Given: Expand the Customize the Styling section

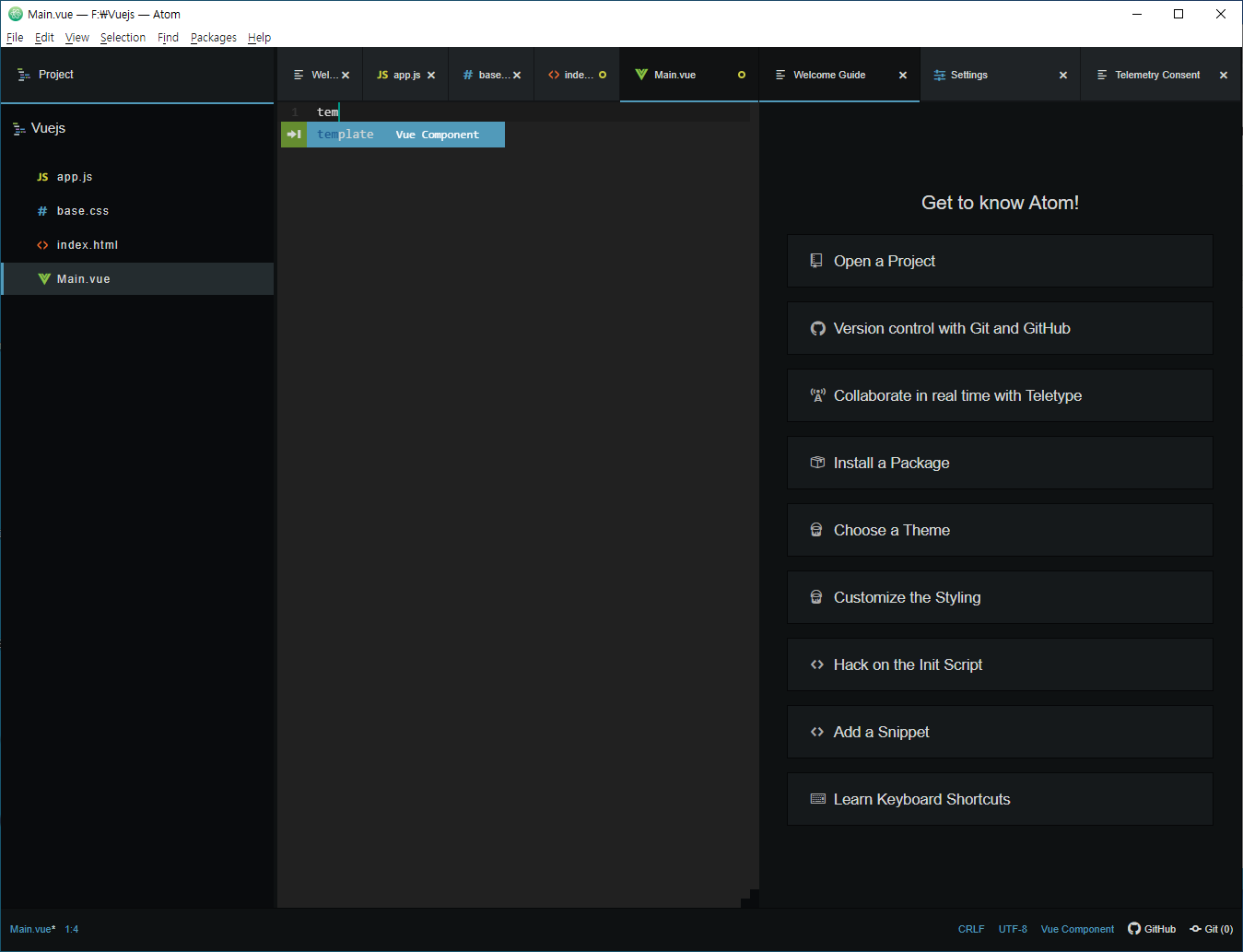Looking at the screenshot, I should tap(1000, 597).
